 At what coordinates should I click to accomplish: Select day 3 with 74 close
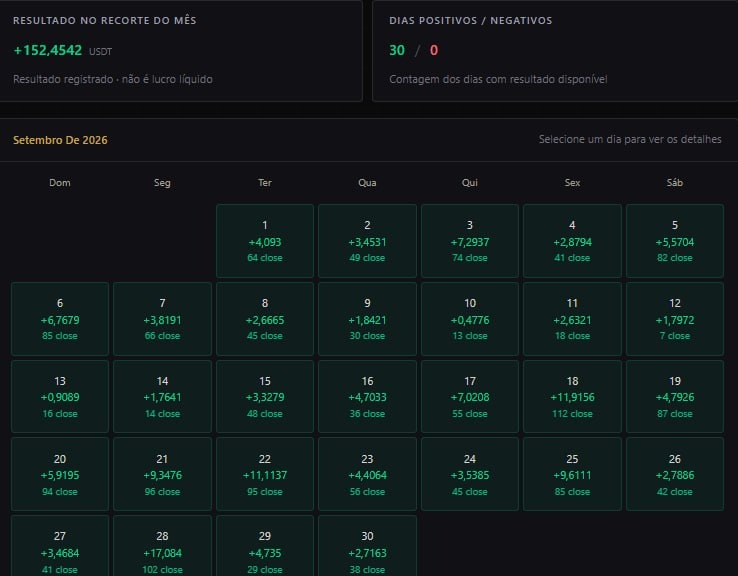pos(470,241)
